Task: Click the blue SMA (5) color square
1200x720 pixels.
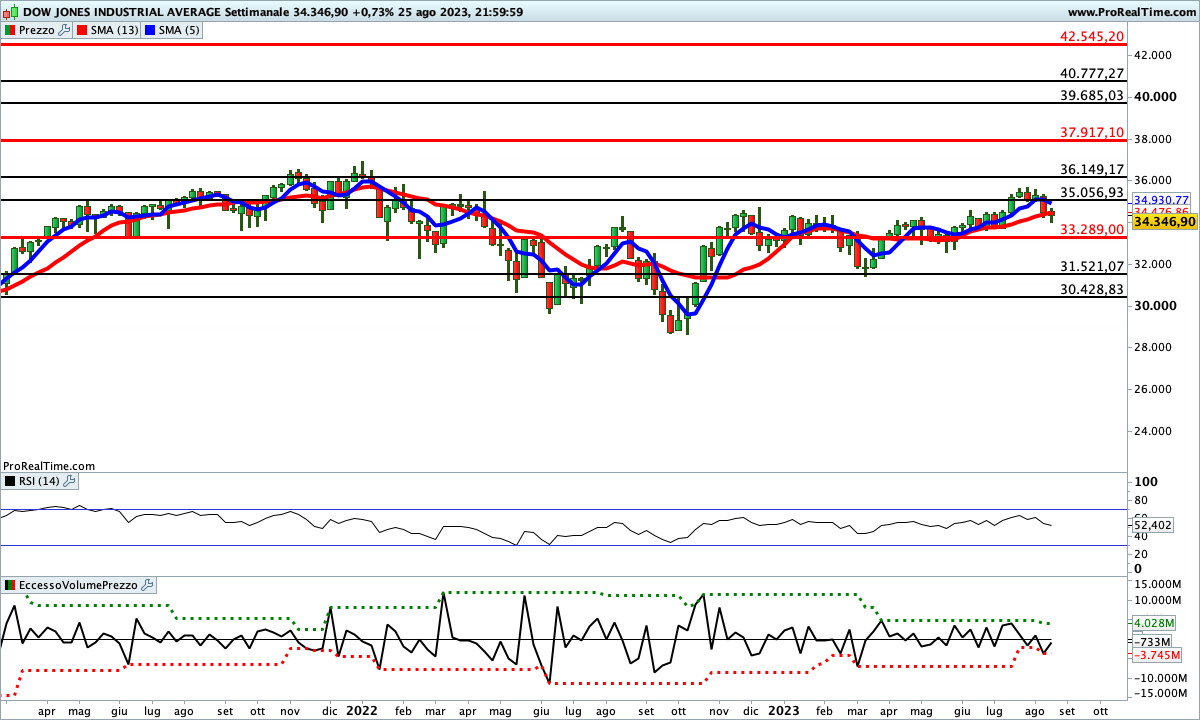Action: [150, 30]
